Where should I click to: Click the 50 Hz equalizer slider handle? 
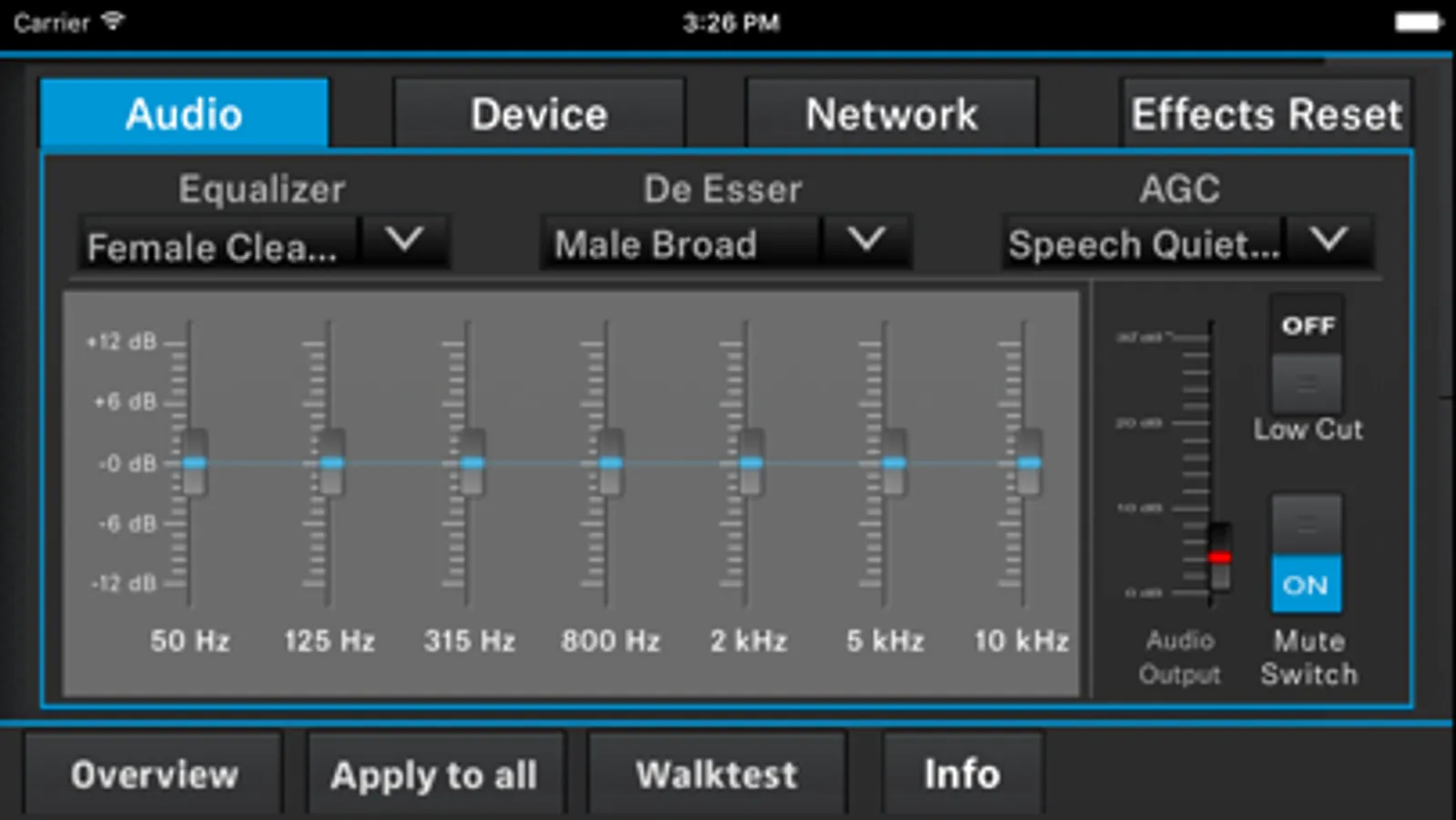tap(194, 463)
